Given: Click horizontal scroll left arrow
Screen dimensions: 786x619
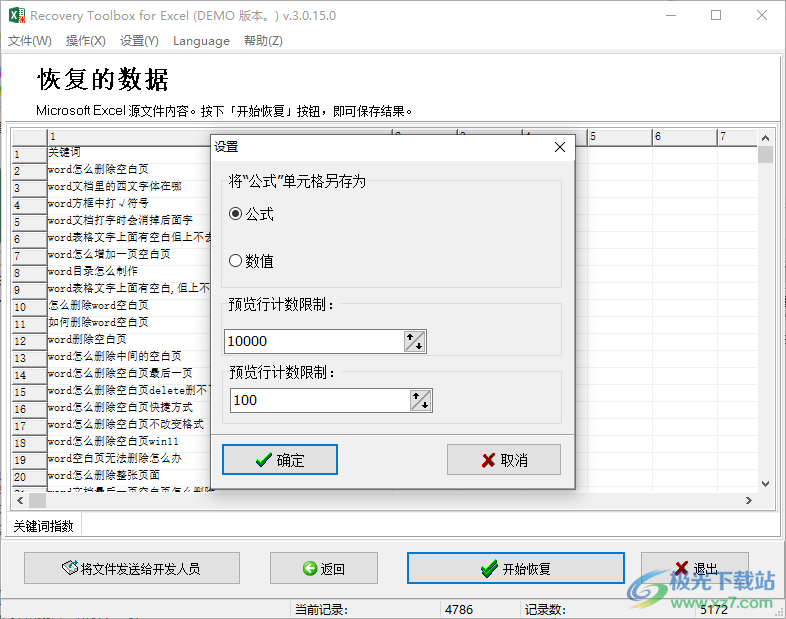Looking at the screenshot, I should click(x=20, y=500).
